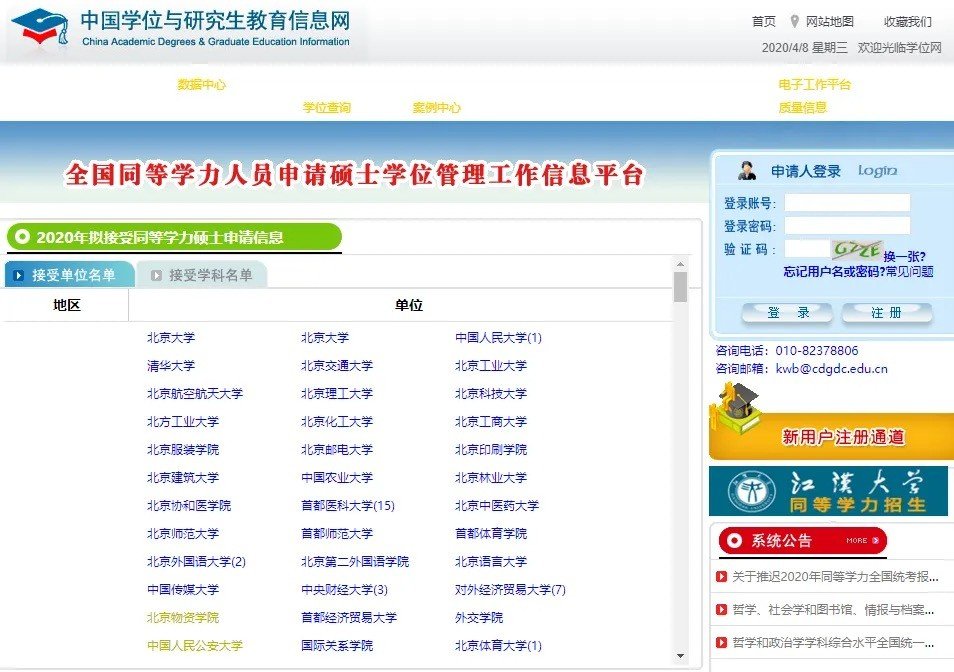954x672 pixels.
Task: Click the graduation cap logo of the site
Action: [38, 27]
